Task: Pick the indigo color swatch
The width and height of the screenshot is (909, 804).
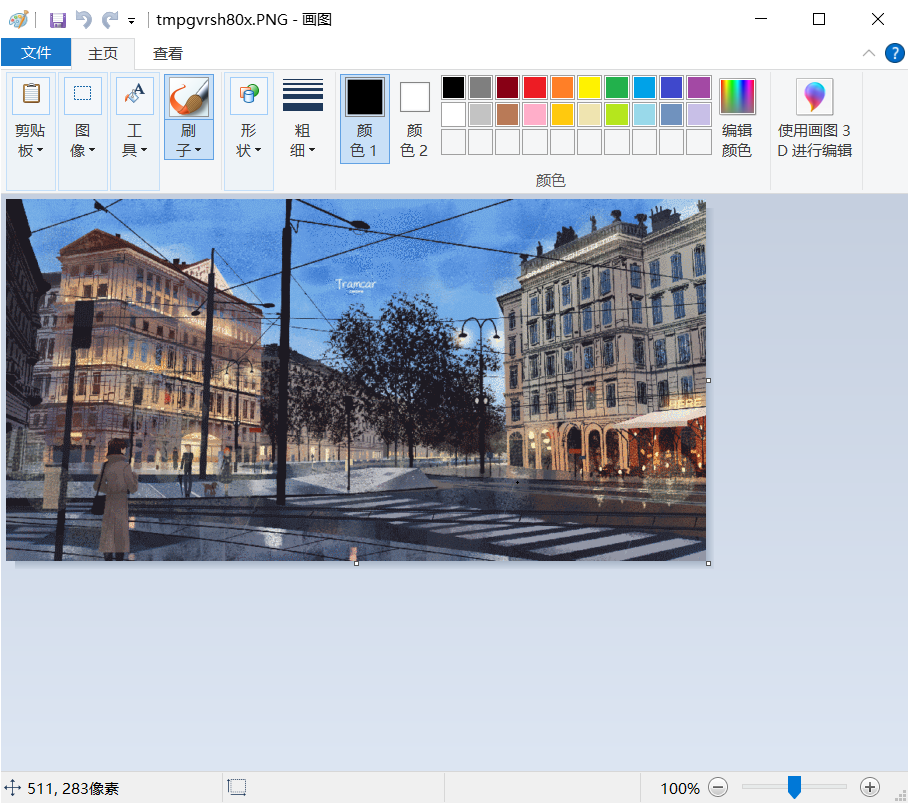Action: click(x=671, y=88)
